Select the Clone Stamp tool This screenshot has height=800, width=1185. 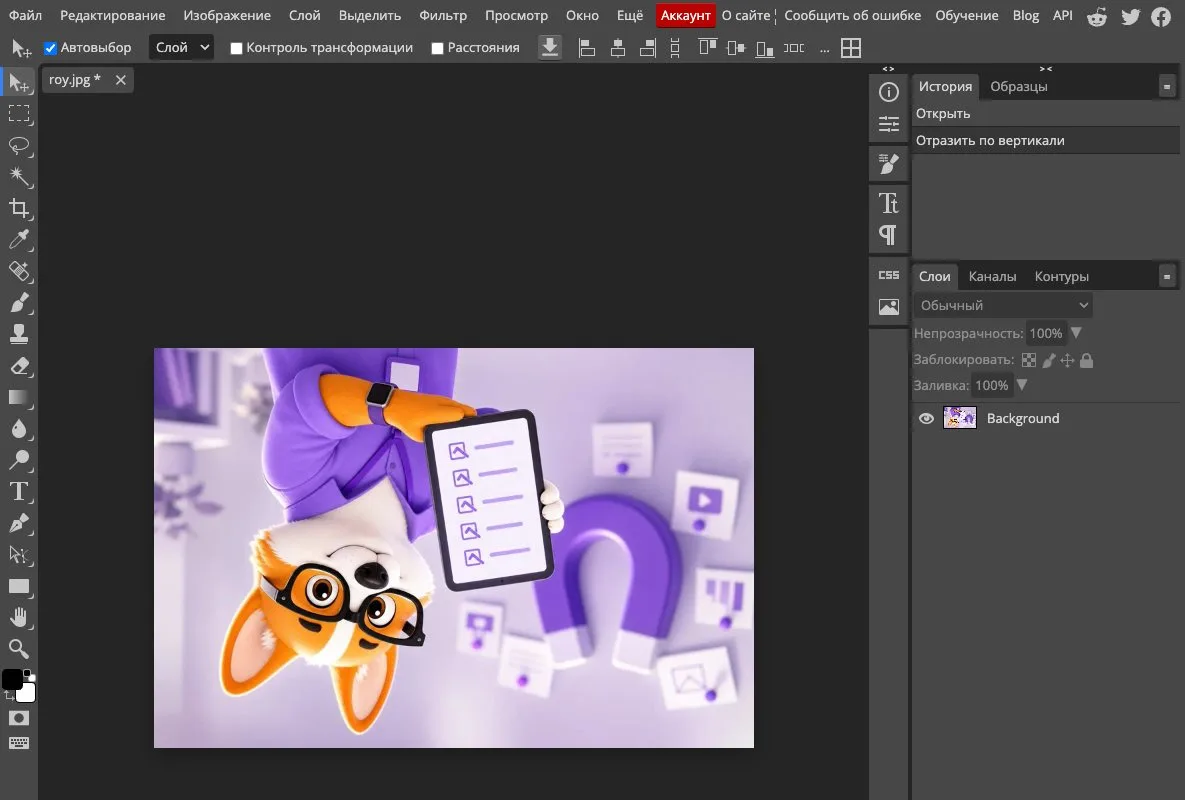coord(19,334)
